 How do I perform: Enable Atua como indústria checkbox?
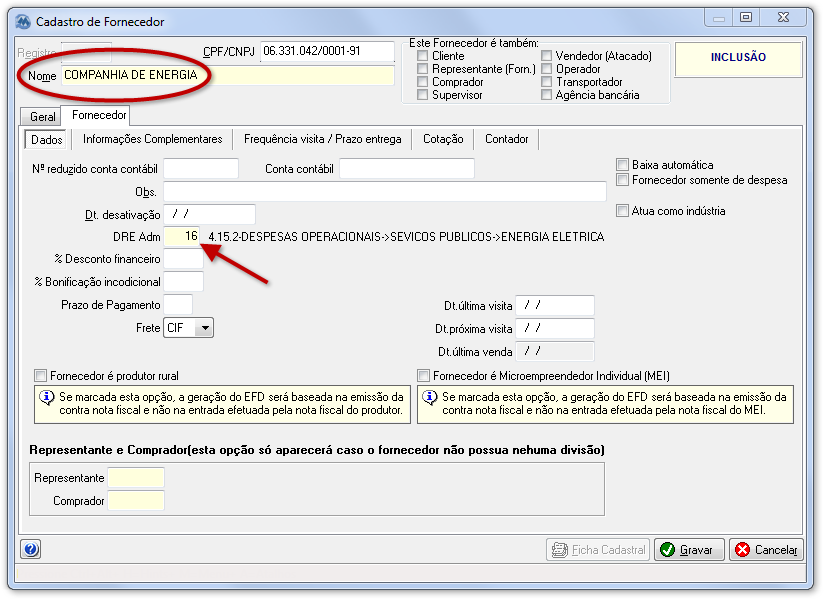click(x=622, y=211)
